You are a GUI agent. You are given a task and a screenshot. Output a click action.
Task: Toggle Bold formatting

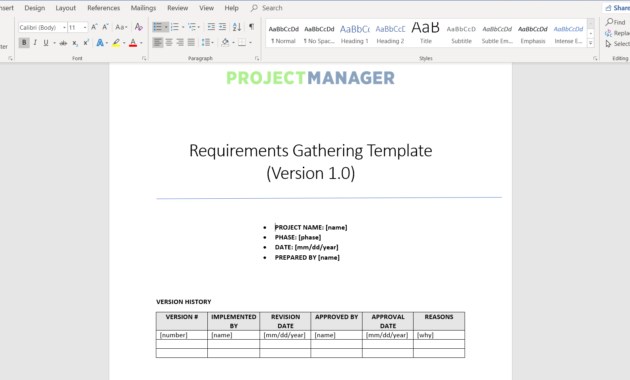pyautogui.click(x=24, y=43)
